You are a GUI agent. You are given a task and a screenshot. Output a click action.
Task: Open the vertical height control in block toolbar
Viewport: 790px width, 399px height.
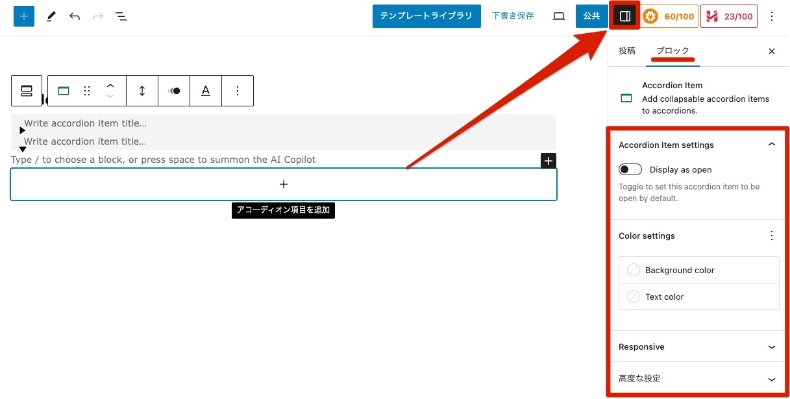coord(142,91)
